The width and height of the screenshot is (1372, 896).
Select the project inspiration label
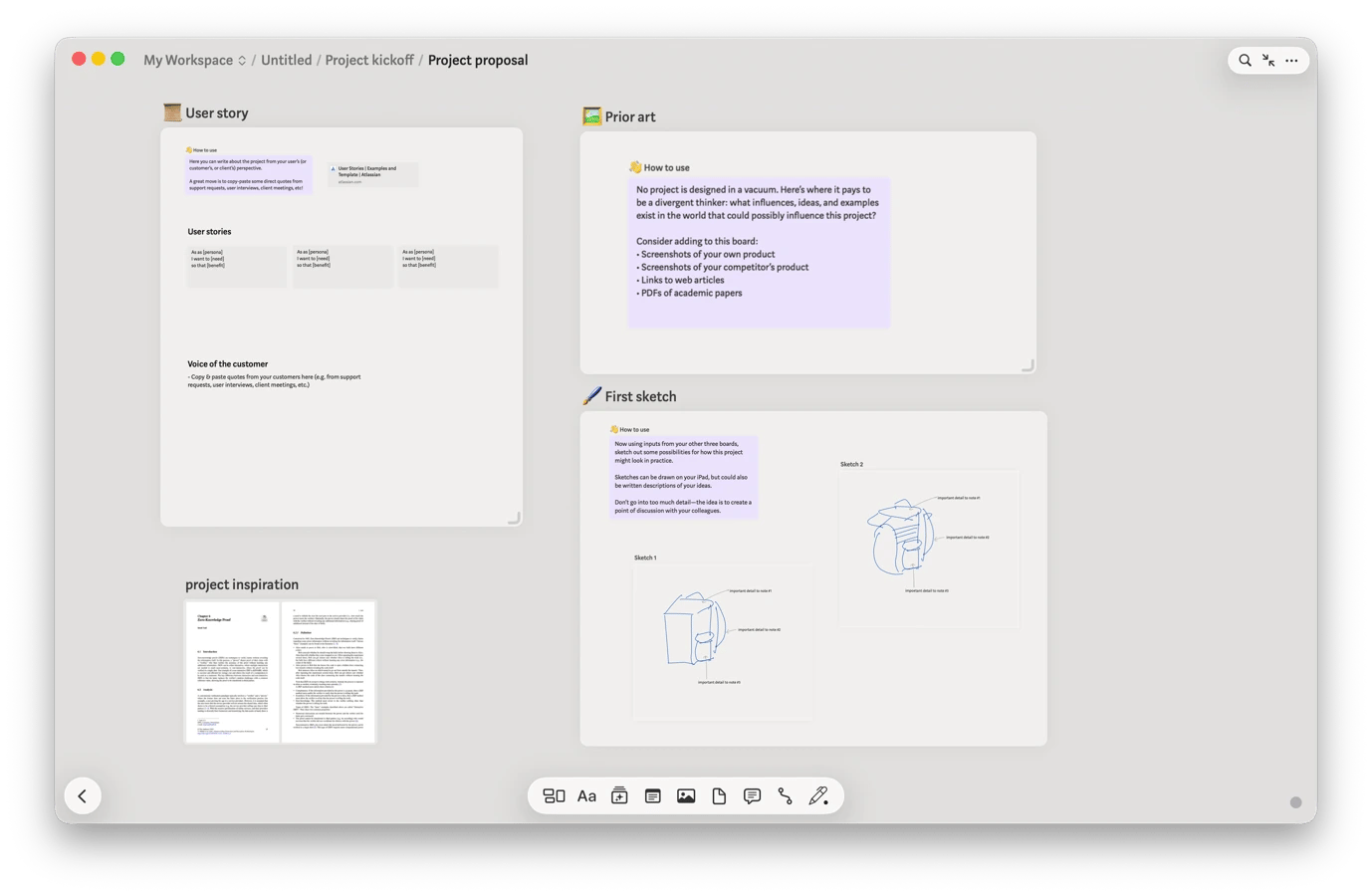tap(242, 585)
